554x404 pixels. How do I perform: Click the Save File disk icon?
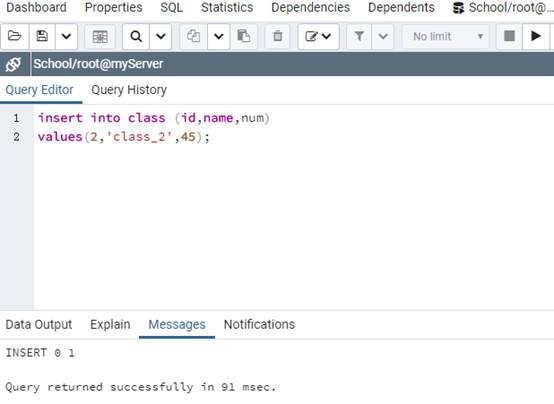42,36
